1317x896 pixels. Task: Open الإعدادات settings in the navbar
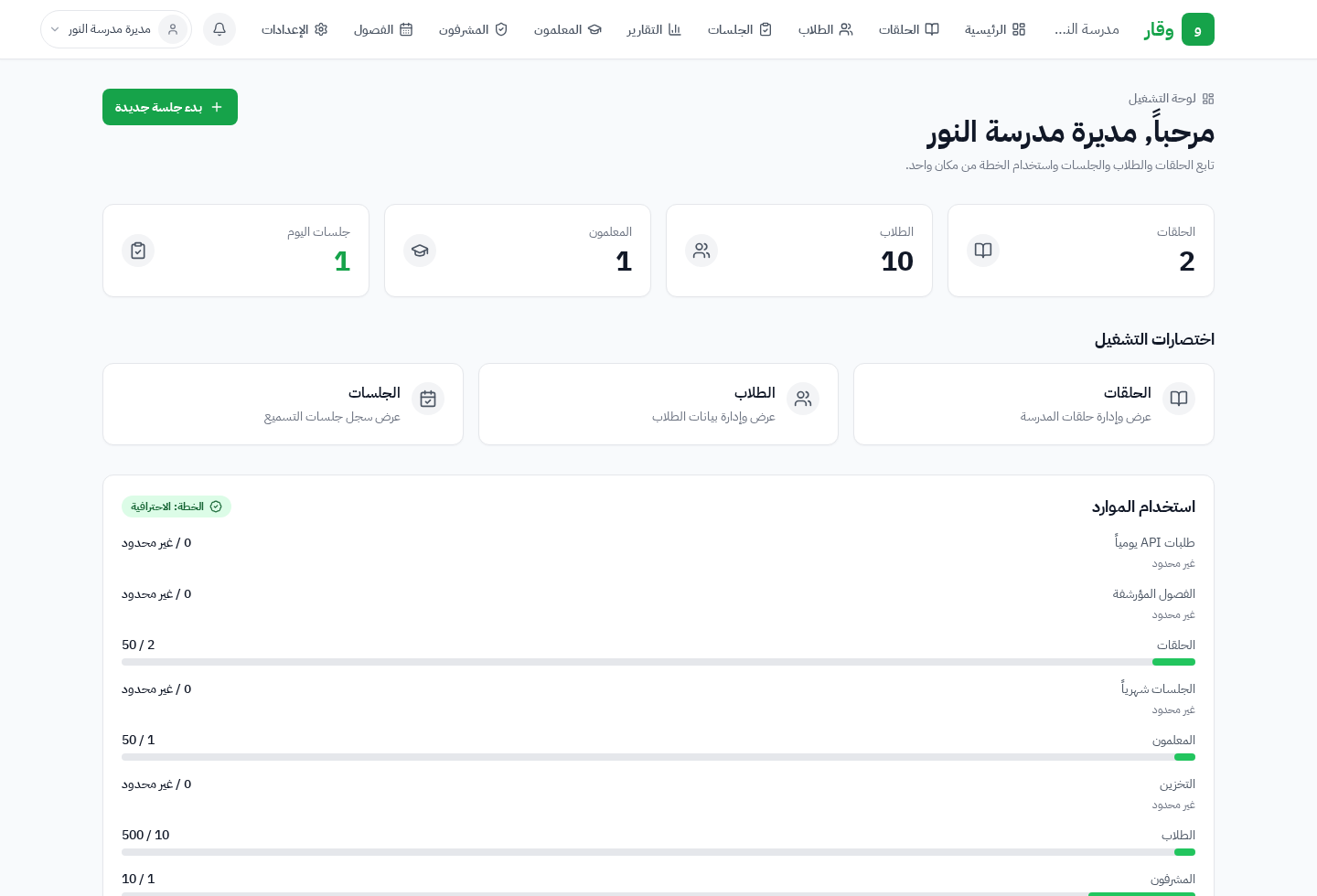point(294,29)
